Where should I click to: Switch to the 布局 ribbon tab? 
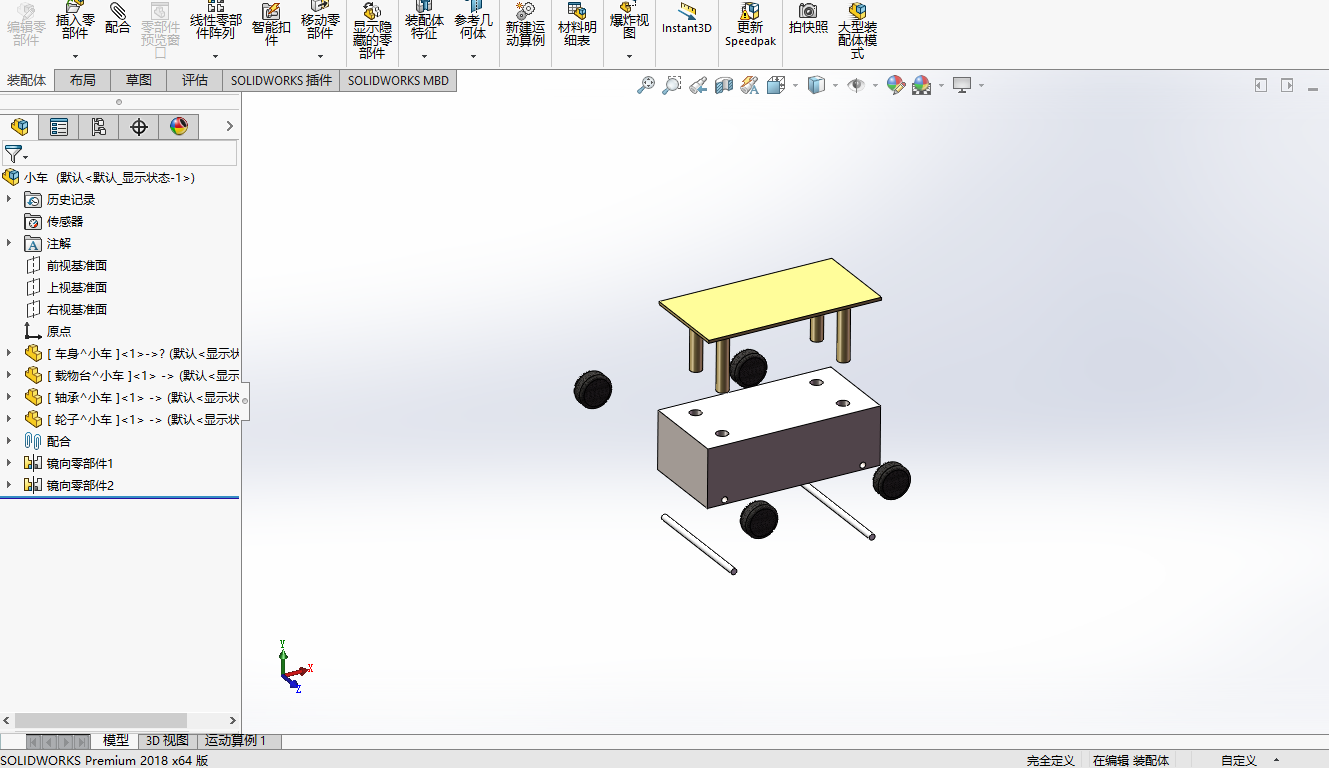pyautogui.click(x=83, y=81)
